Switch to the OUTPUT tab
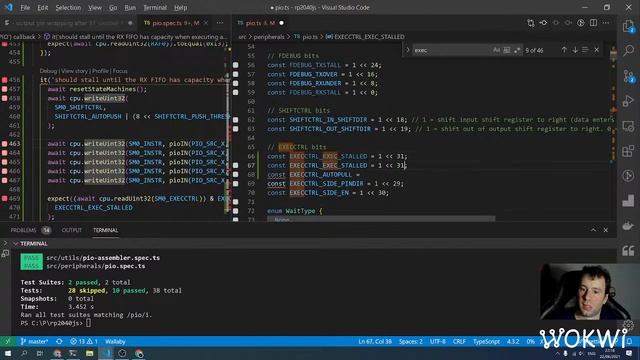The height and width of the screenshot is (360, 640). tap(71, 230)
